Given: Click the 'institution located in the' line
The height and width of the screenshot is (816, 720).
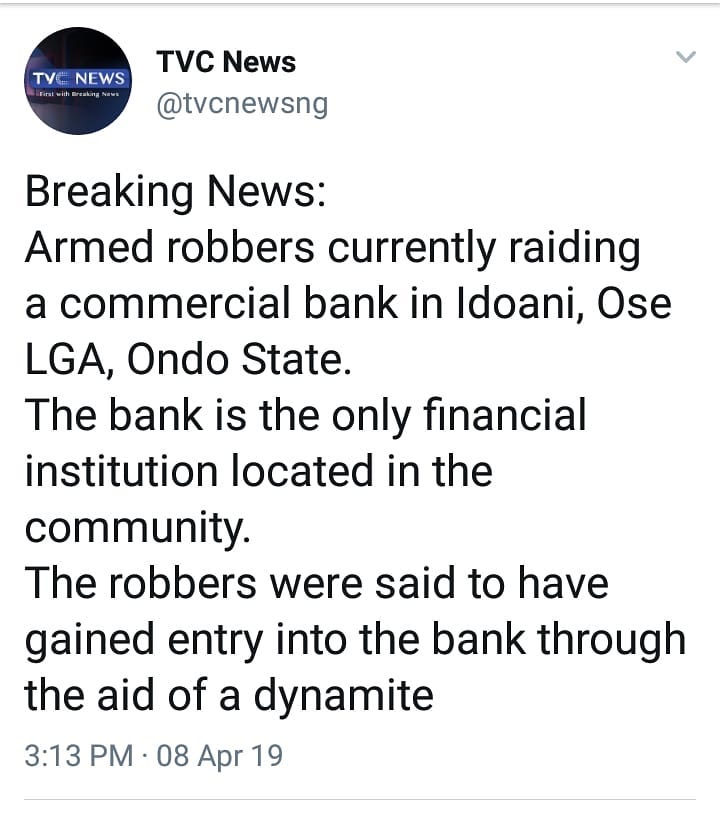Looking at the screenshot, I should (x=258, y=470).
